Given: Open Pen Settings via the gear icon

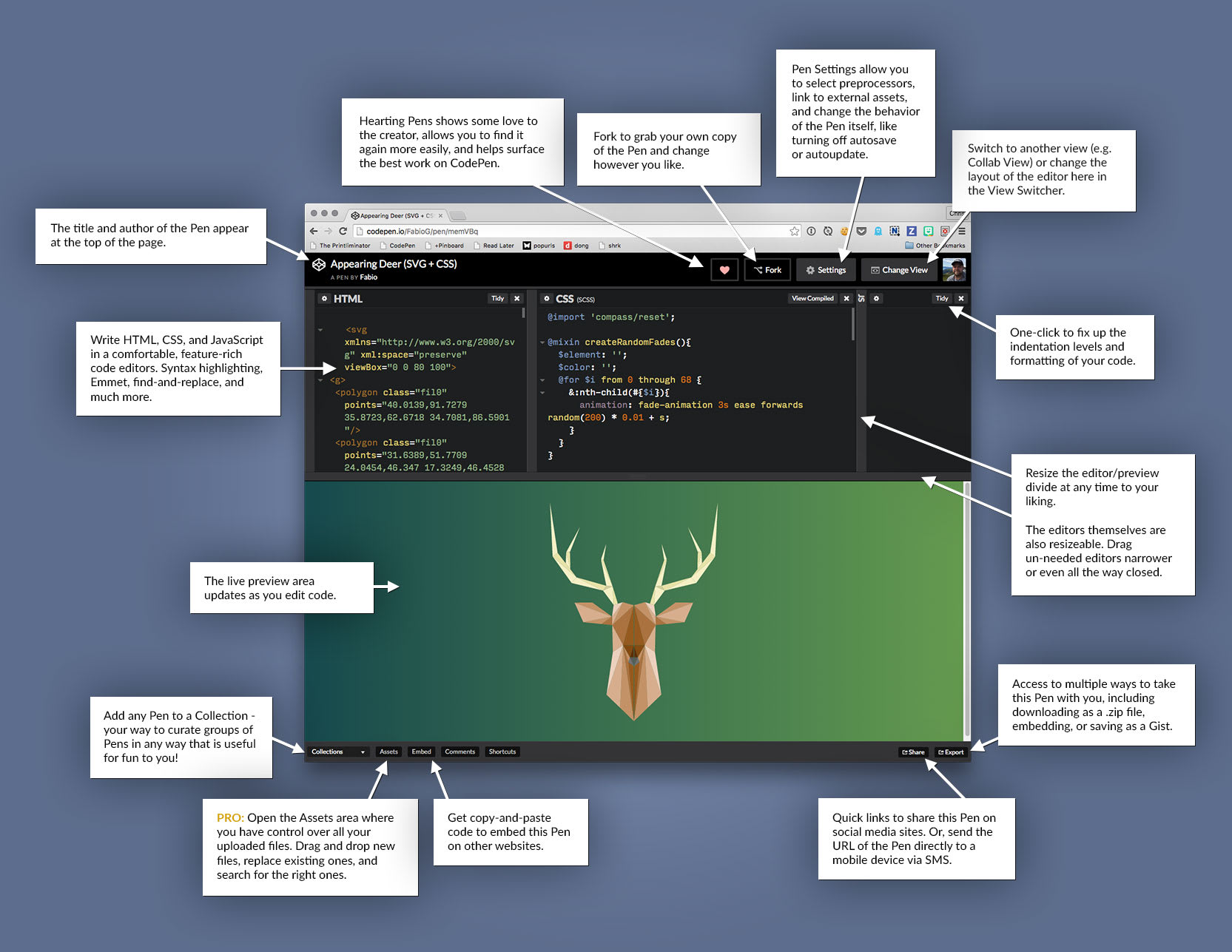Looking at the screenshot, I should click(x=809, y=269).
